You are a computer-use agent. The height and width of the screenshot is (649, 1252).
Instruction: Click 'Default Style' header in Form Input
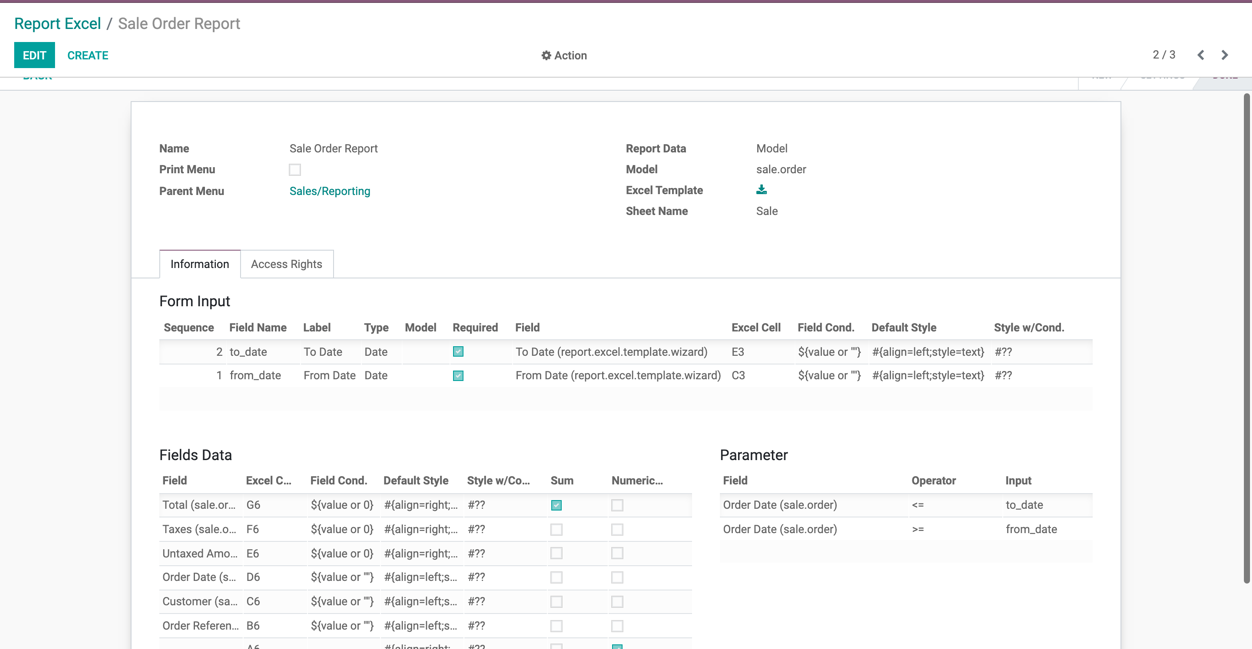pyautogui.click(x=904, y=328)
